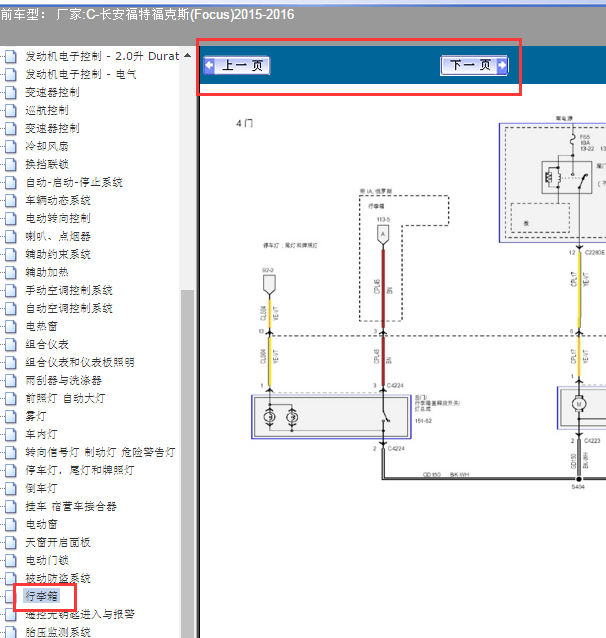
Task: Select 电热窗 tree item
Action: [42, 326]
